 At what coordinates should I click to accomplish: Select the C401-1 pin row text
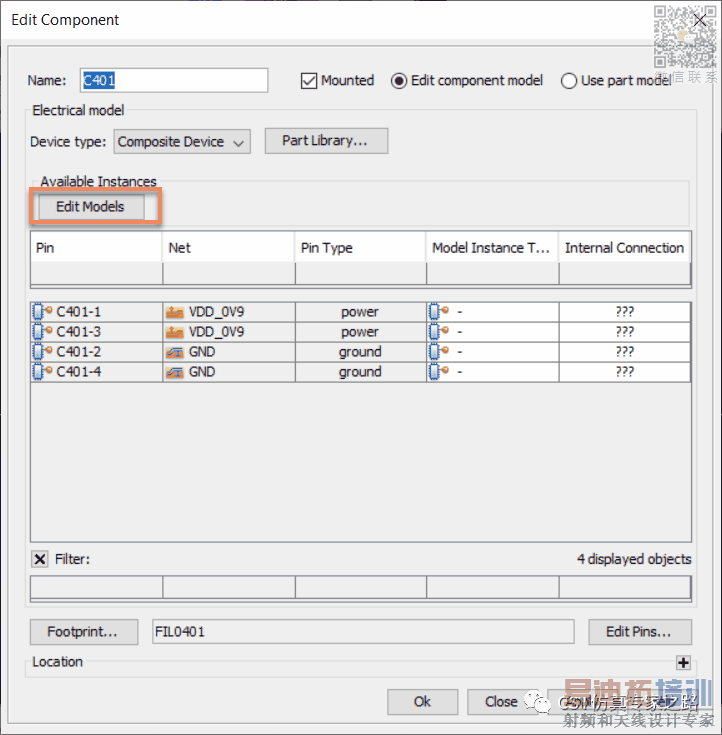[x=78, y=312]
